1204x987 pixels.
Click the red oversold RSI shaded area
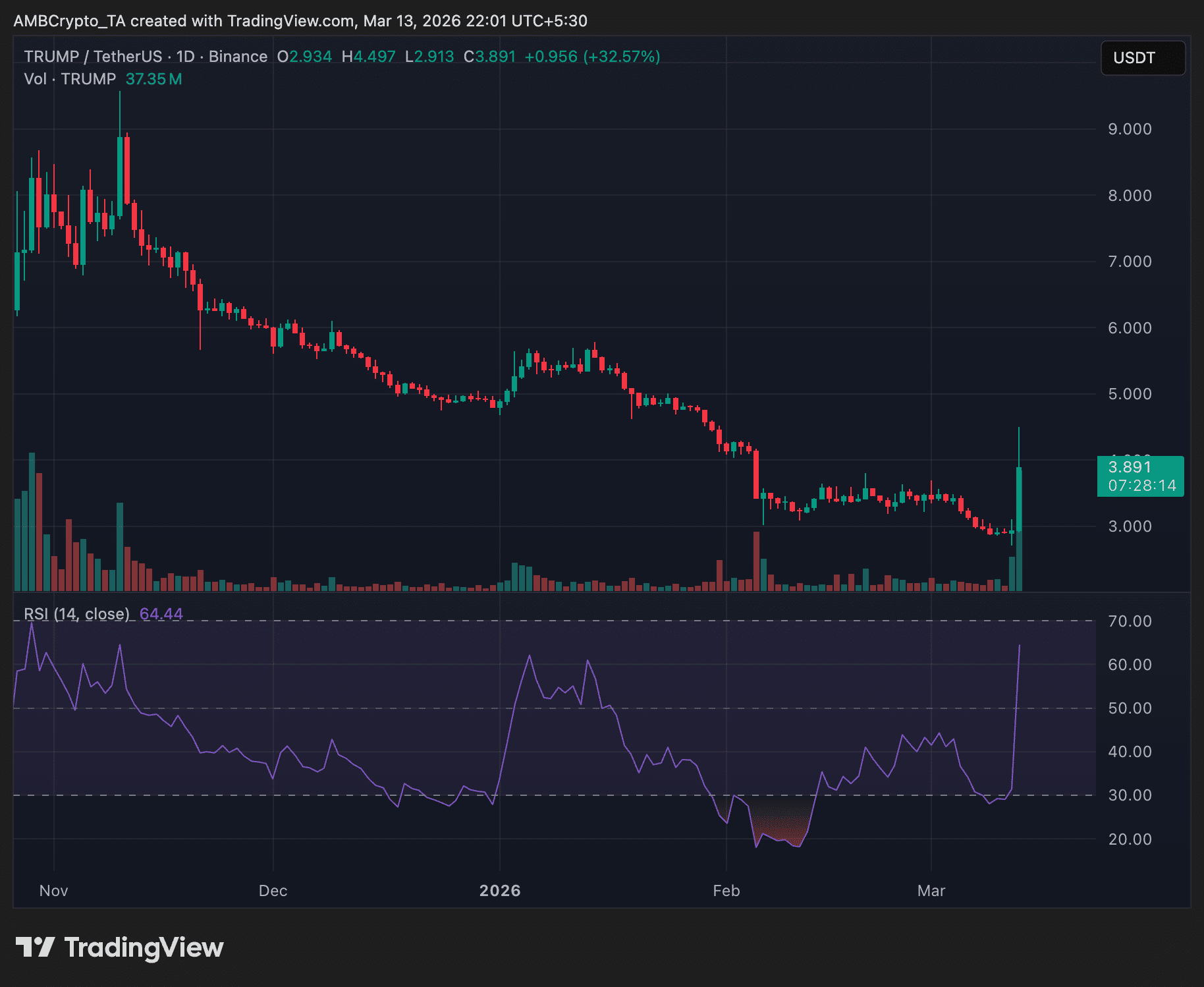(780, 825)
